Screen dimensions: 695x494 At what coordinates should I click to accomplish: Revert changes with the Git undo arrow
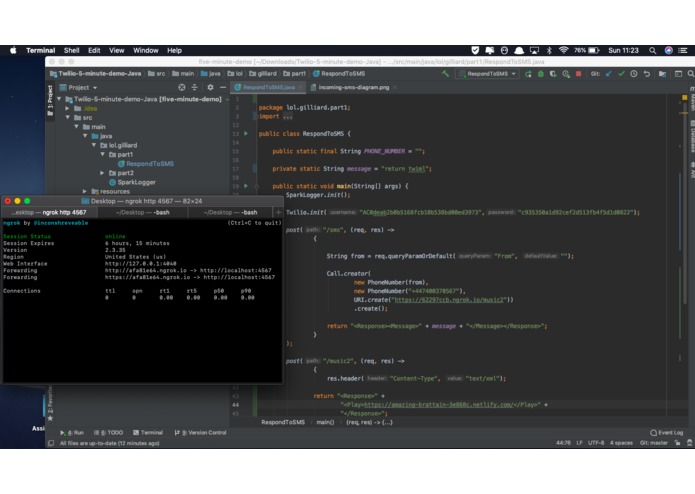click(647, 74)
